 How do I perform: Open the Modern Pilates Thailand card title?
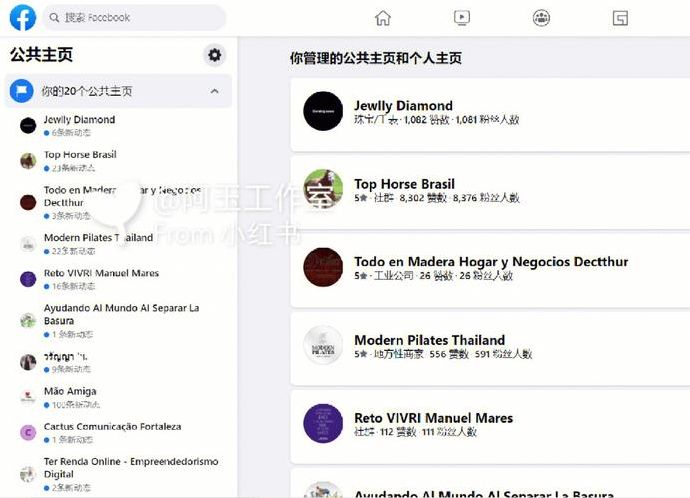(x=429, y=340)
